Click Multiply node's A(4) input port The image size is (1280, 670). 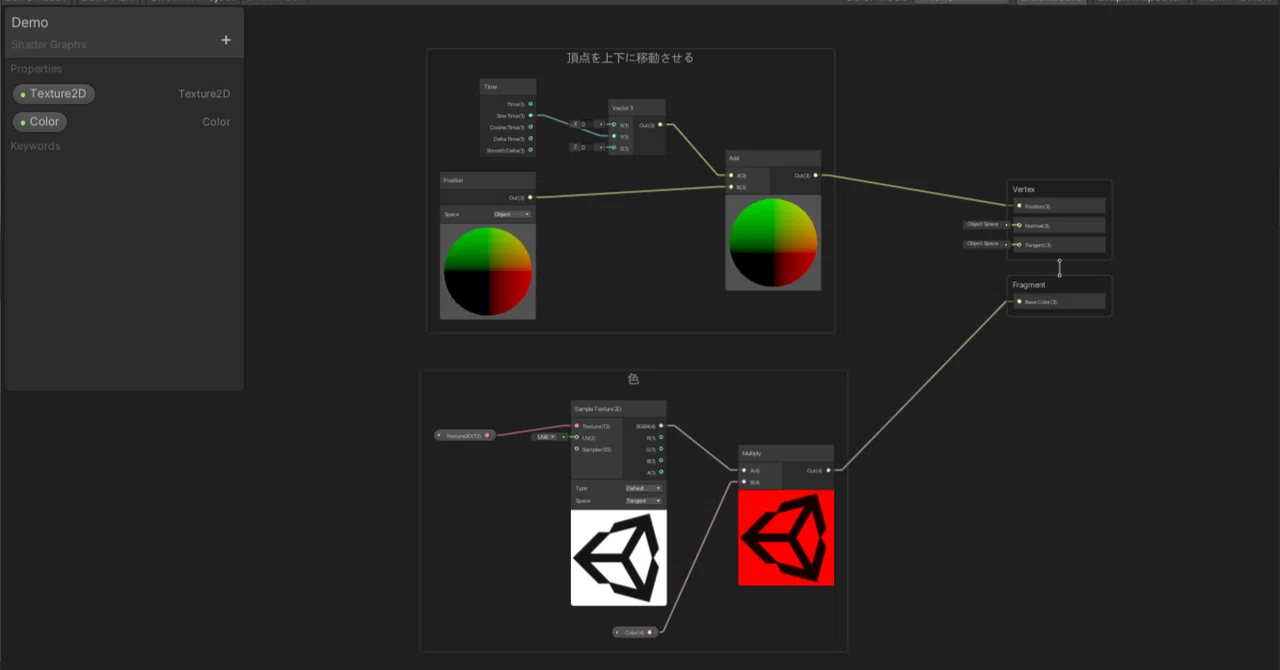(x=744, y=470)
